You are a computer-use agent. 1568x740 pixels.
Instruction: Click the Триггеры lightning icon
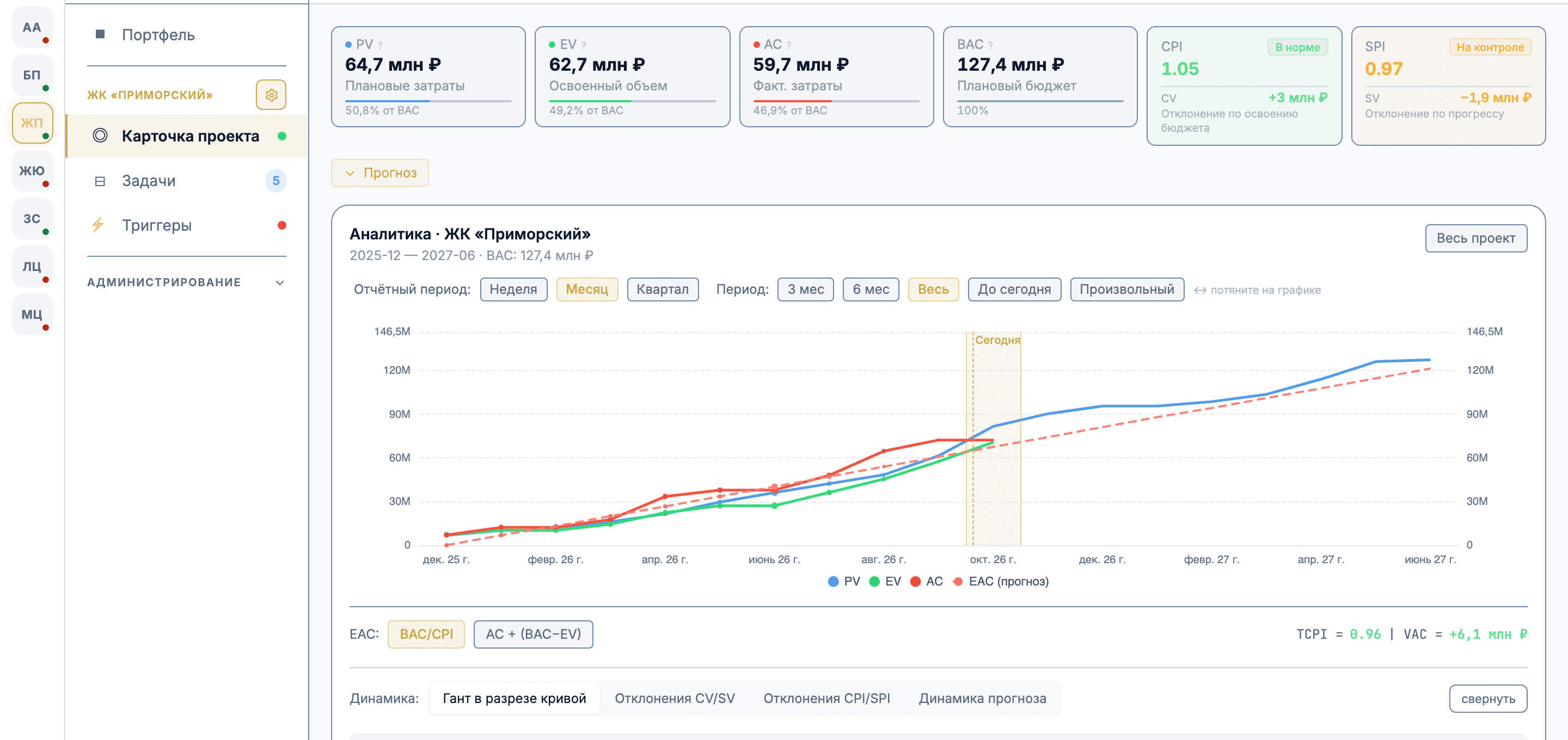click(98, 225)
